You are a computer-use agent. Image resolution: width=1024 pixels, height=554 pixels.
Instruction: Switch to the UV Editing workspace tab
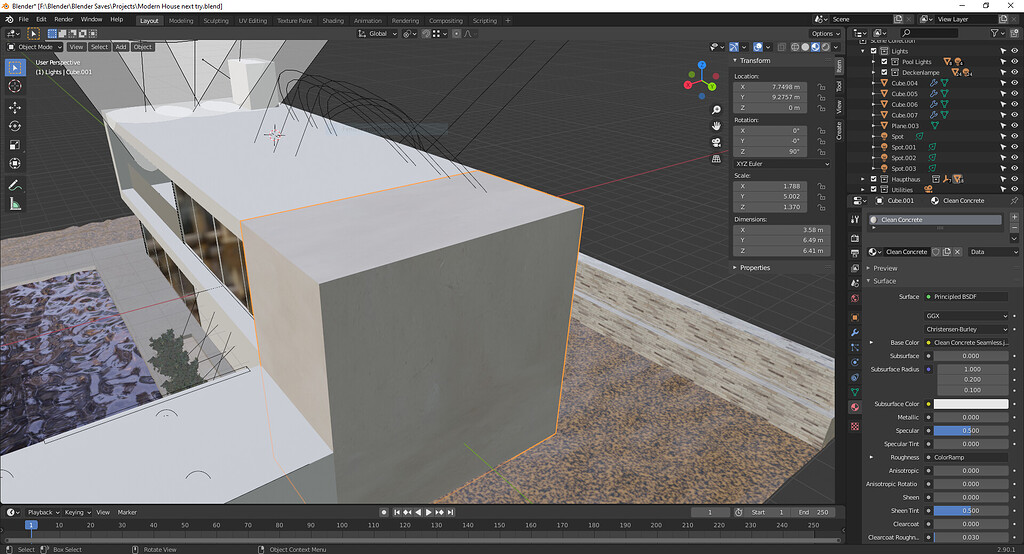pos(253,20)
